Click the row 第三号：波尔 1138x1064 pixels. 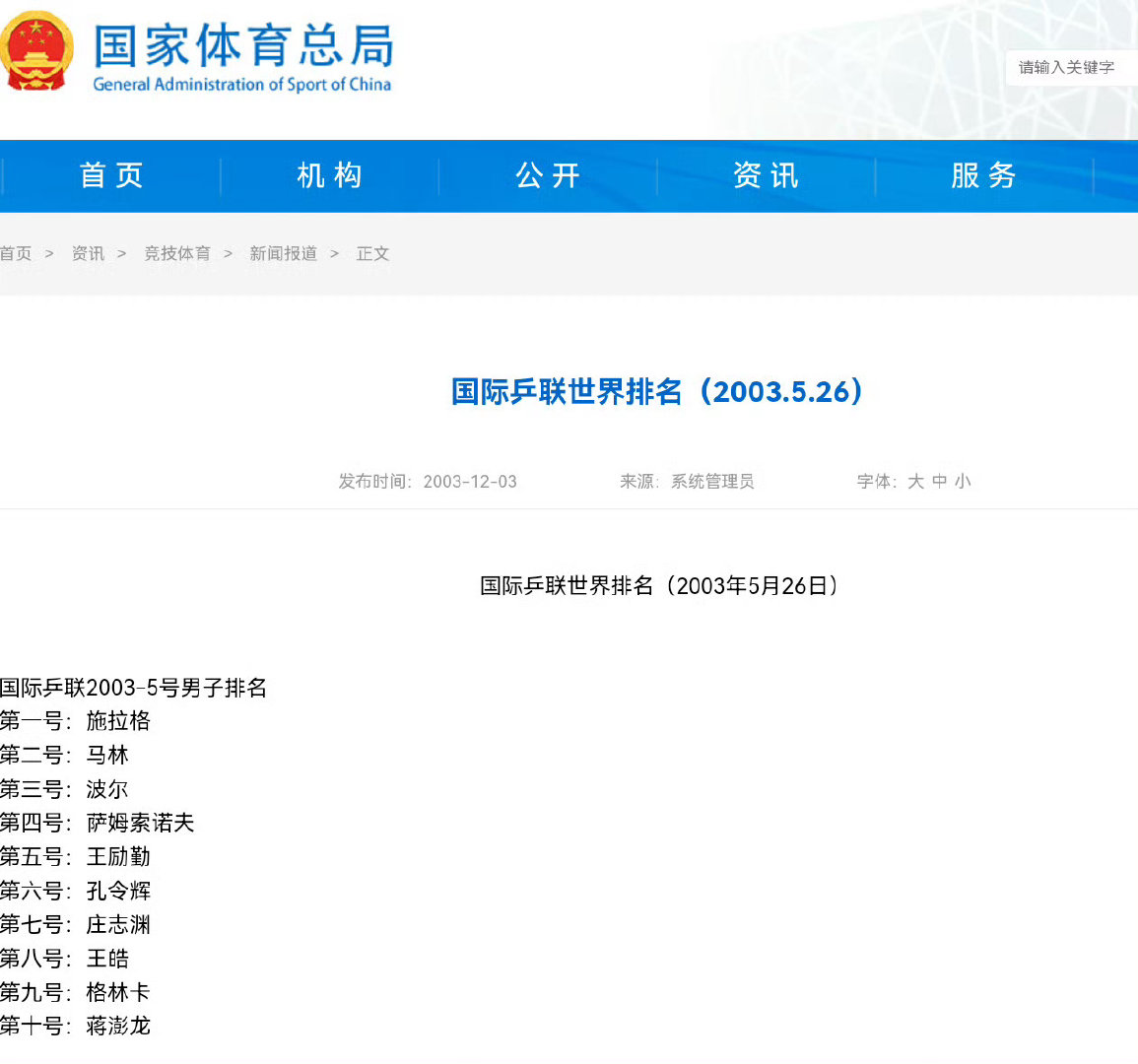(x=65, y=789)
